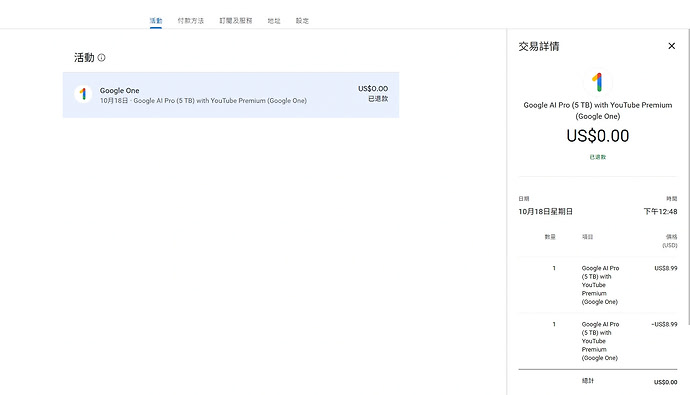Click the large US$0.00 total in details panel
Viewport: 690px width, 395px height.
pos(598,136)
